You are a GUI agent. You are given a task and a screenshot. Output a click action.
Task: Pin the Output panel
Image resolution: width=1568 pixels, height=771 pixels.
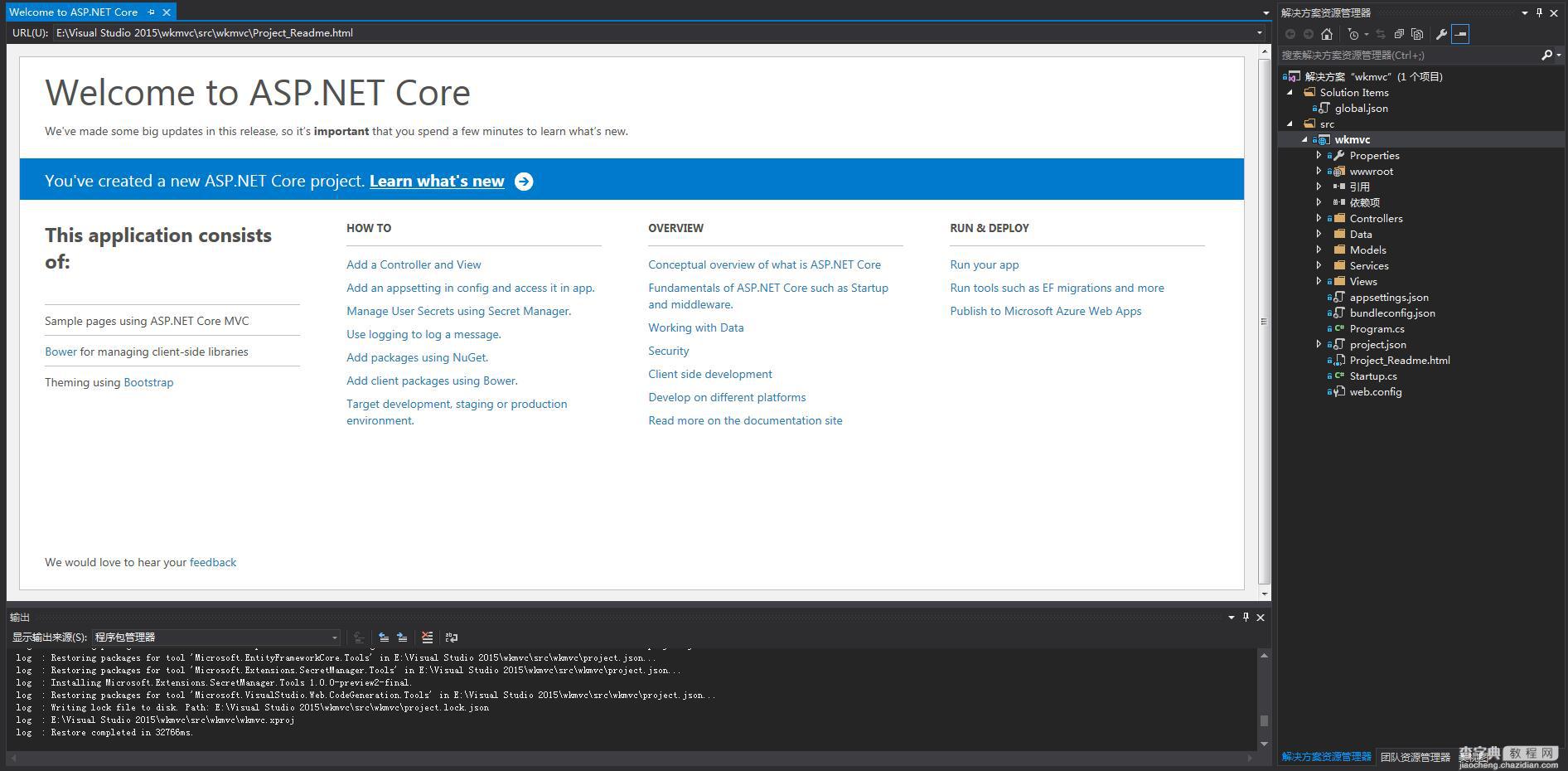click(1246, 617)
